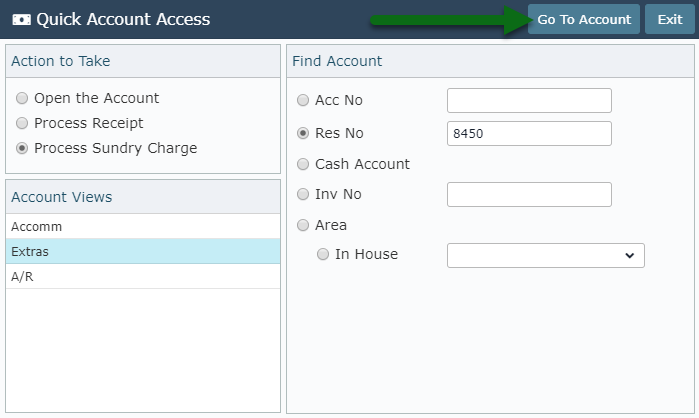Click the Quick Account Access title
699x418 pixels.
click(123, 20)
